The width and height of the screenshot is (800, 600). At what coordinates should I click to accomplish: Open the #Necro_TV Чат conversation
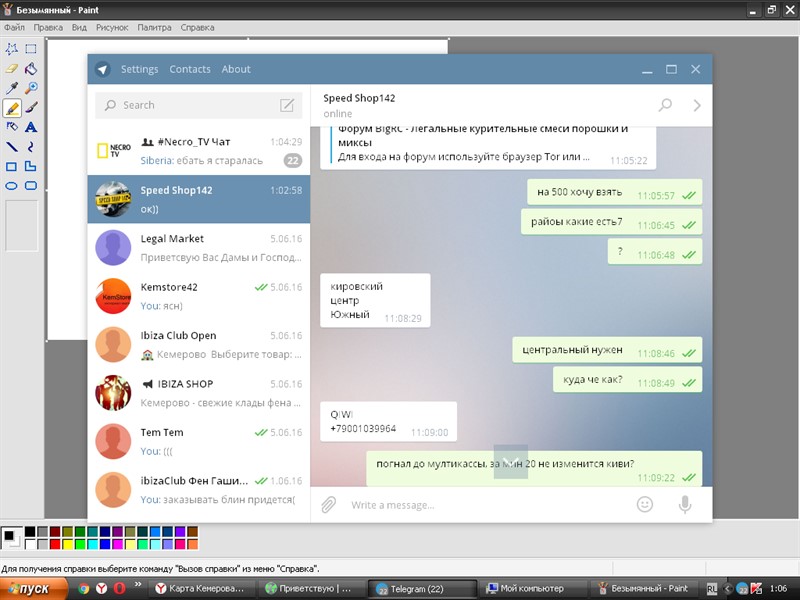point(199,151)
